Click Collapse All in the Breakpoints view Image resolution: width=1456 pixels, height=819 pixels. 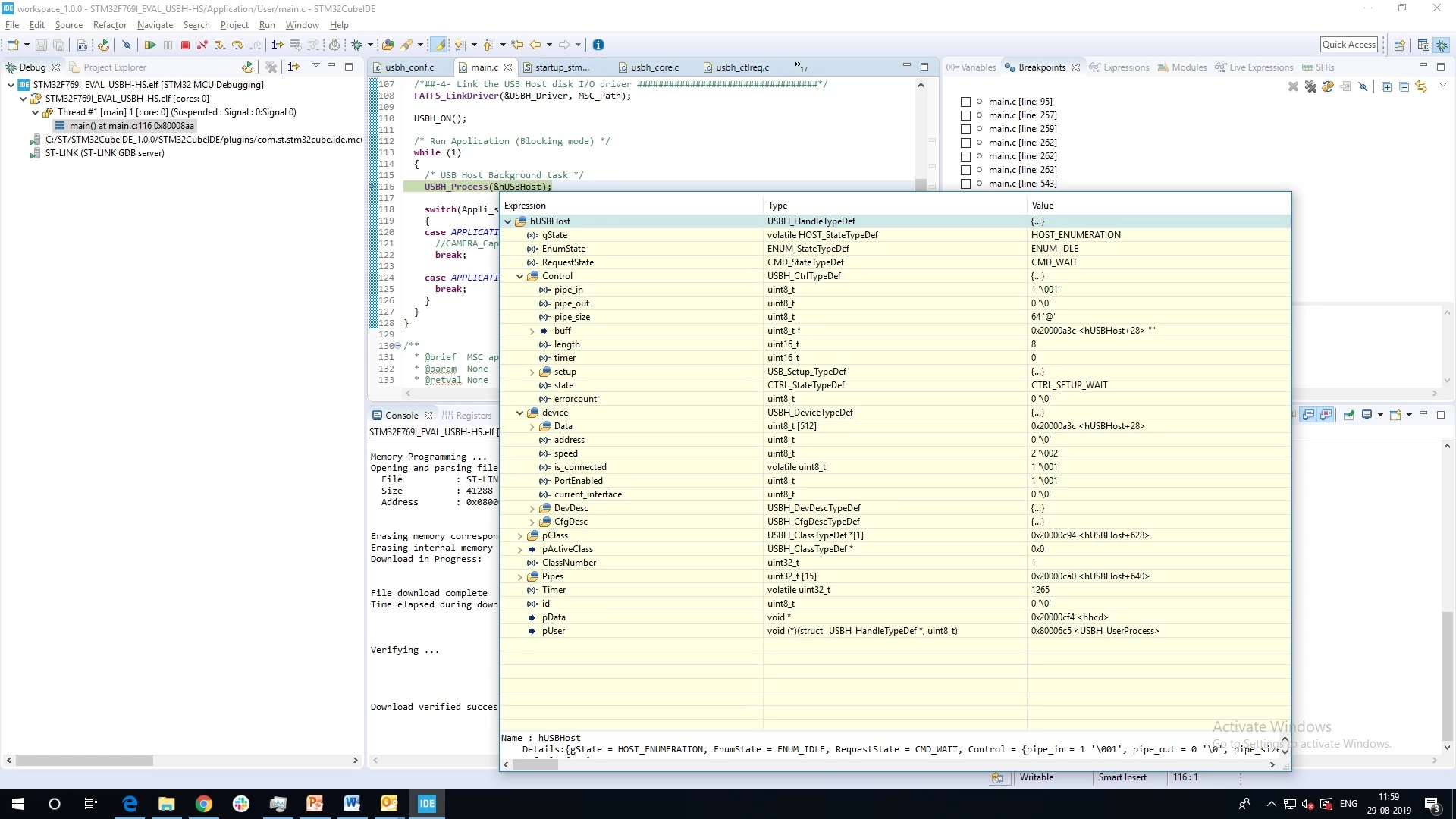(1404, 86)
